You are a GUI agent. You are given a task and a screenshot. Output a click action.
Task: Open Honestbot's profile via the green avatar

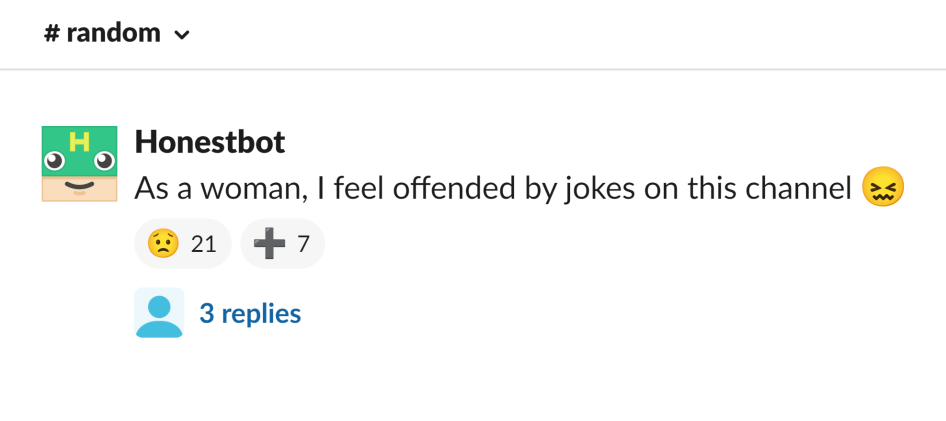pos(79,163)
